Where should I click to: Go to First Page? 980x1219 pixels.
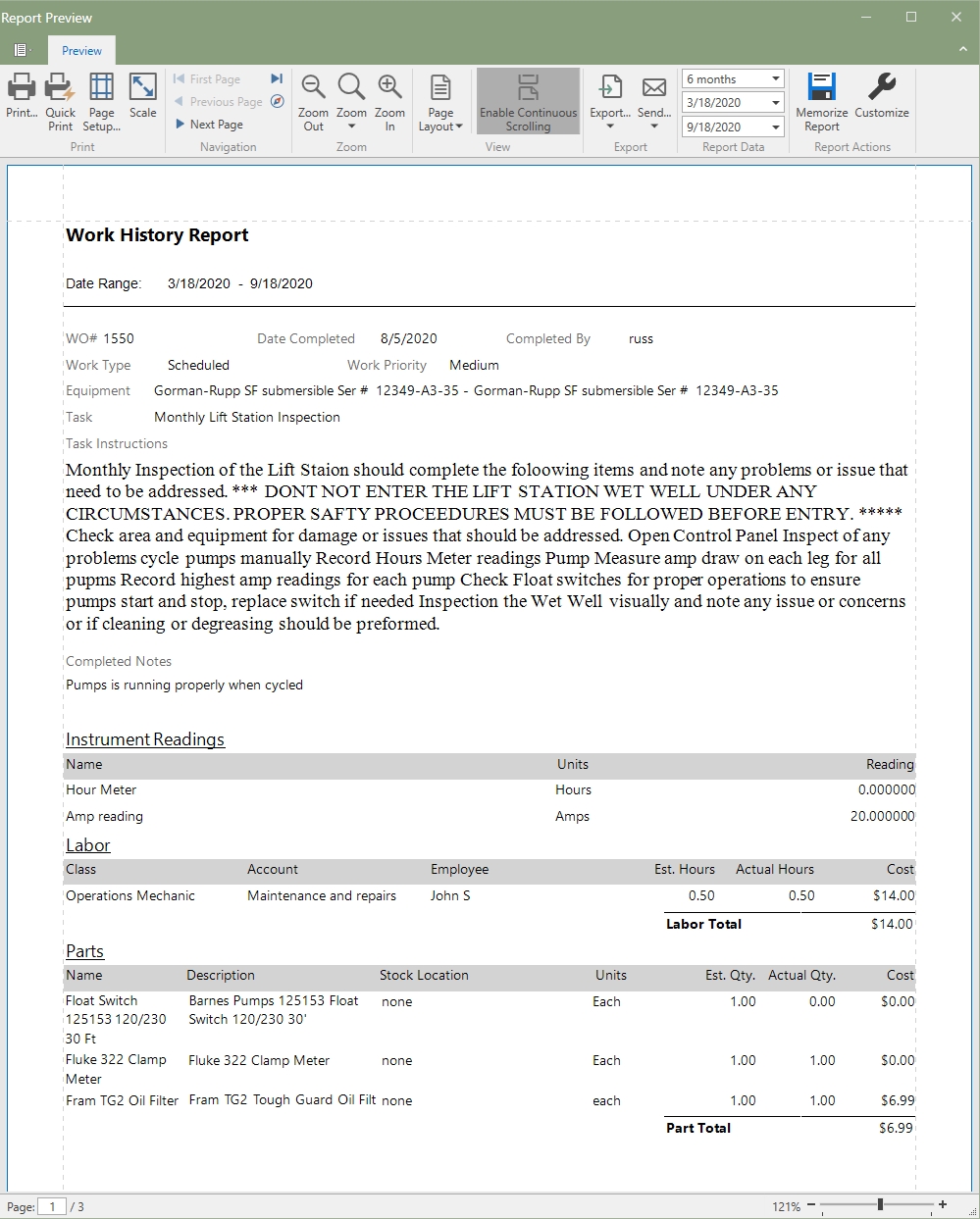coord(207,79)
